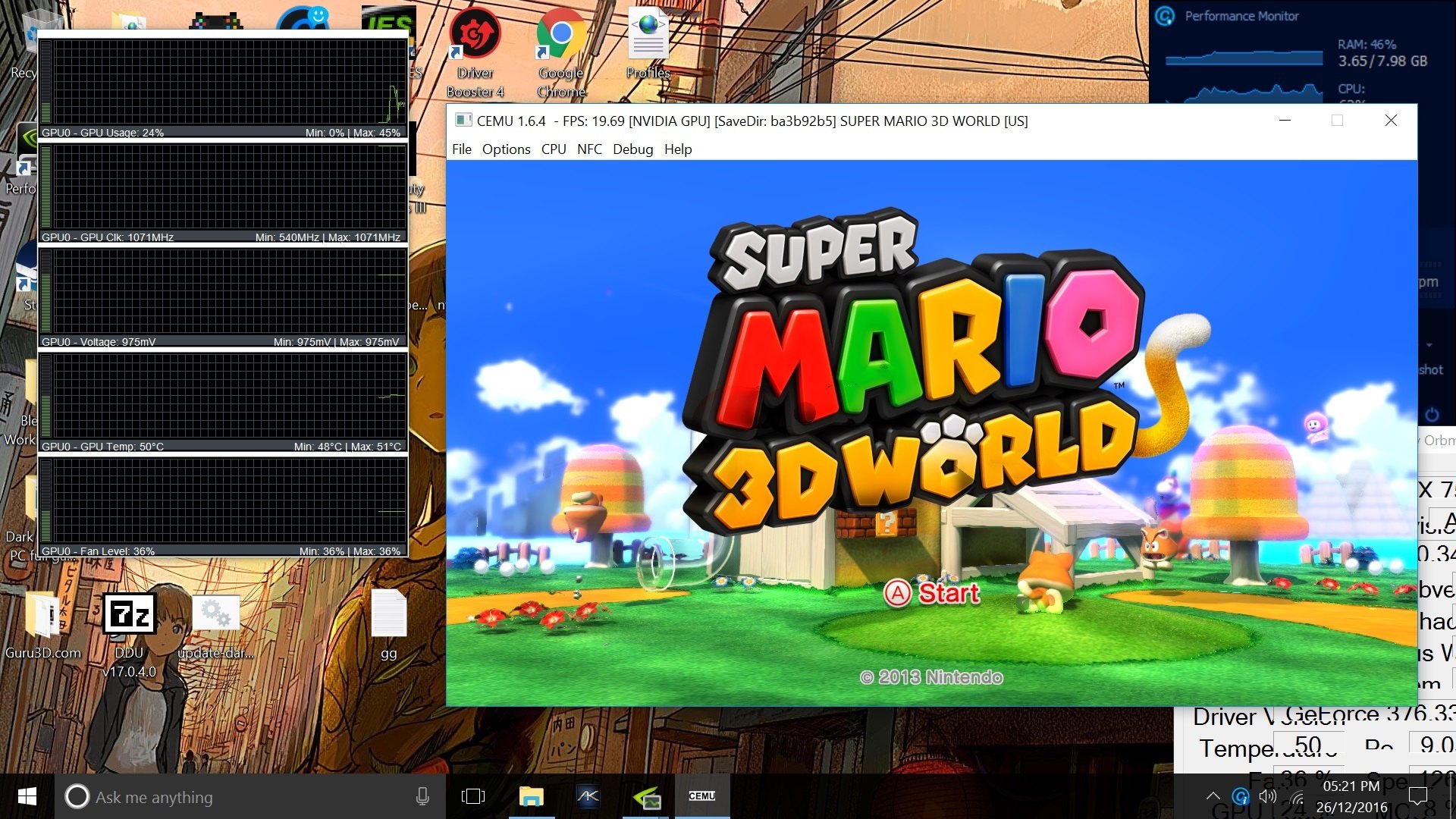
Task: Switch to MSI Afterburner taskbar icon
Action: pyautogui.click(x=588, y=796)
